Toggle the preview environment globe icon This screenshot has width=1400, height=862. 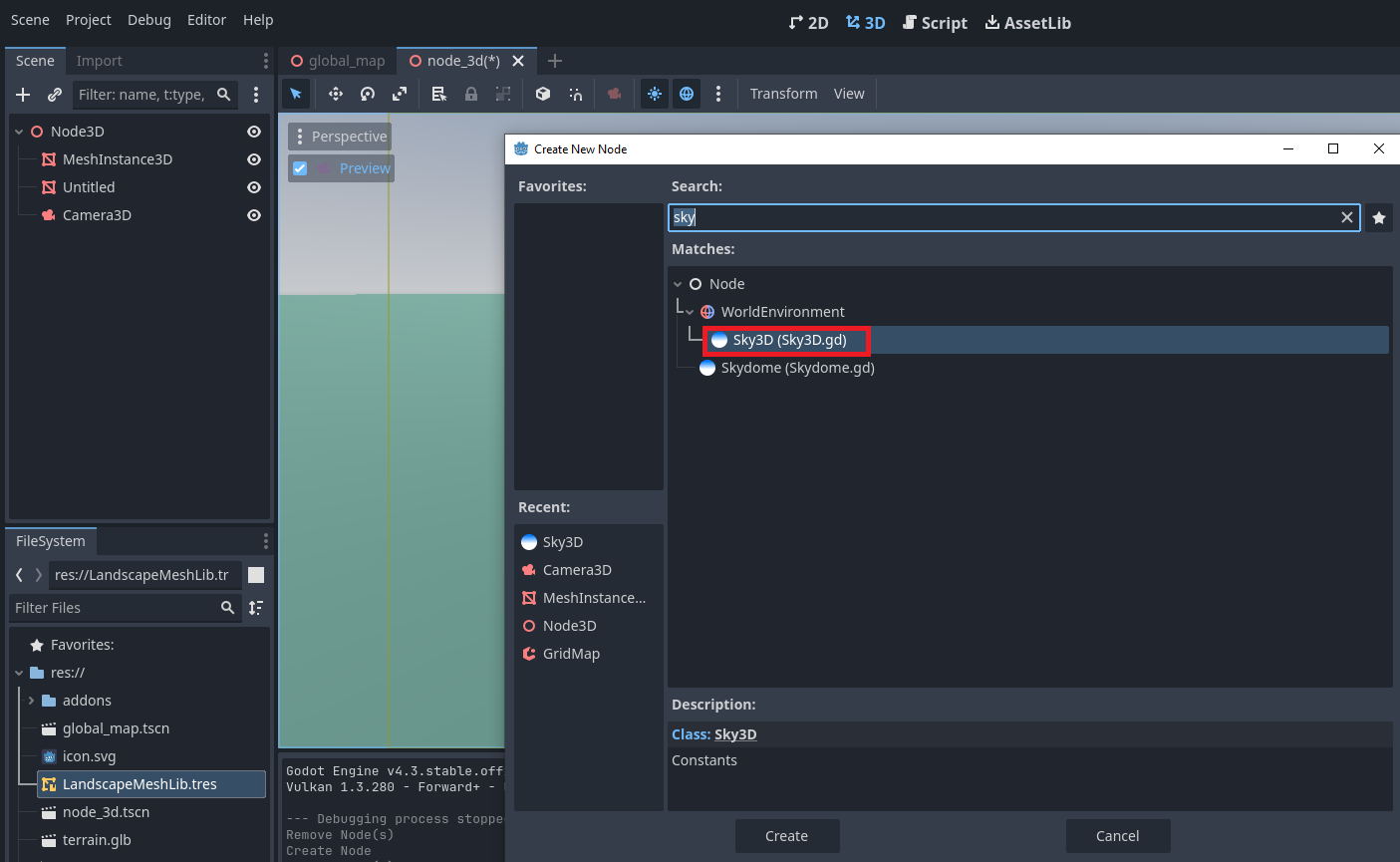point(687,94)
